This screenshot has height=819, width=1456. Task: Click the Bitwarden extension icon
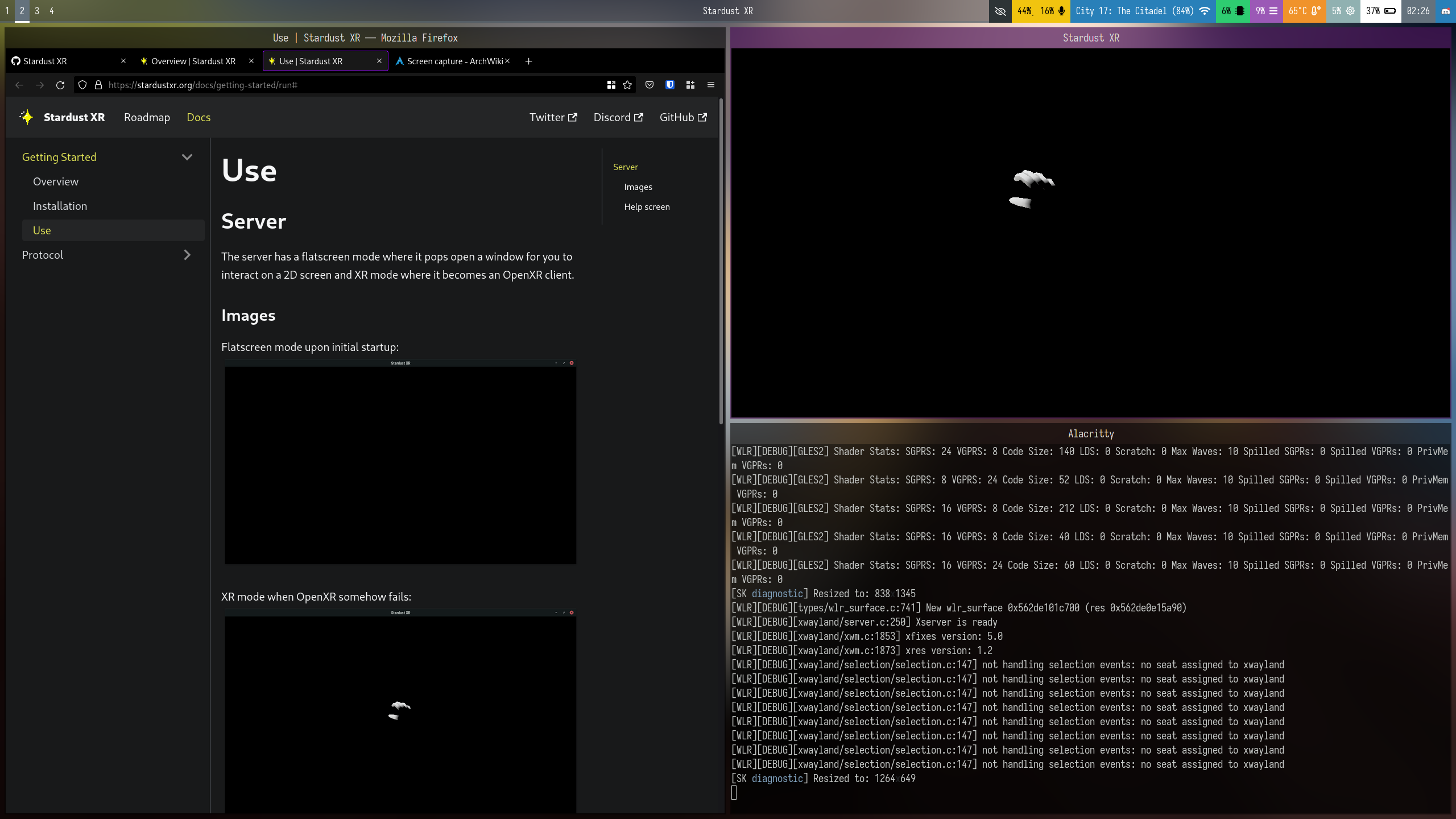coord(670,85)
